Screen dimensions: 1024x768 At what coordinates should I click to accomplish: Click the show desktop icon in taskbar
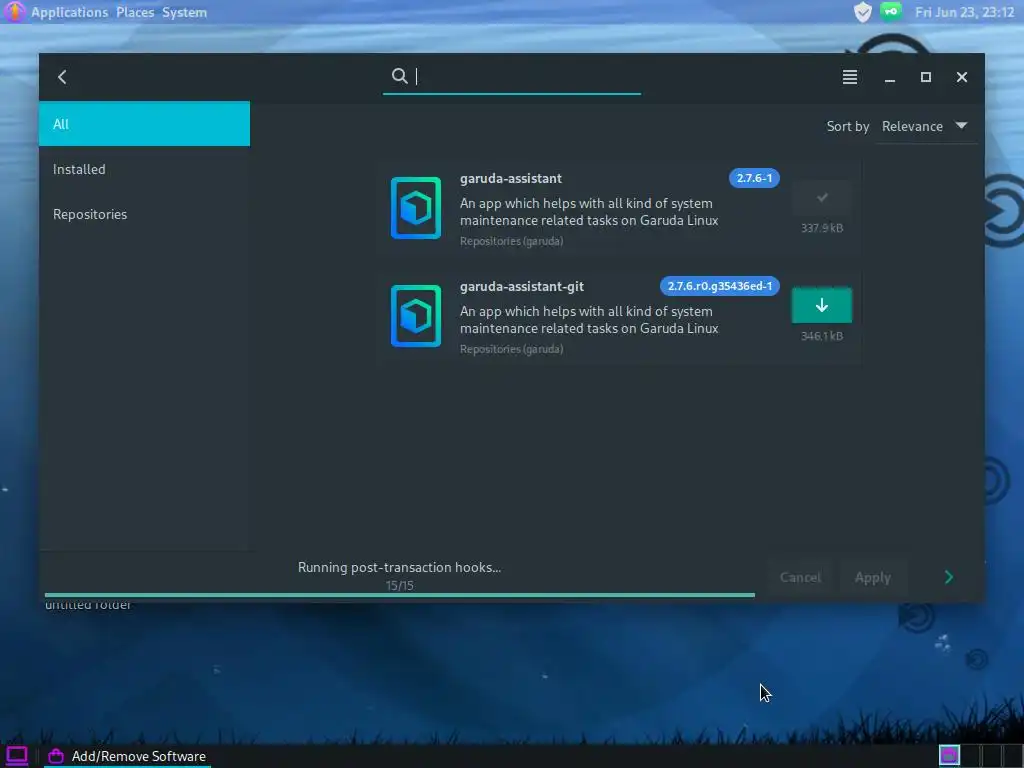(17, 756)
